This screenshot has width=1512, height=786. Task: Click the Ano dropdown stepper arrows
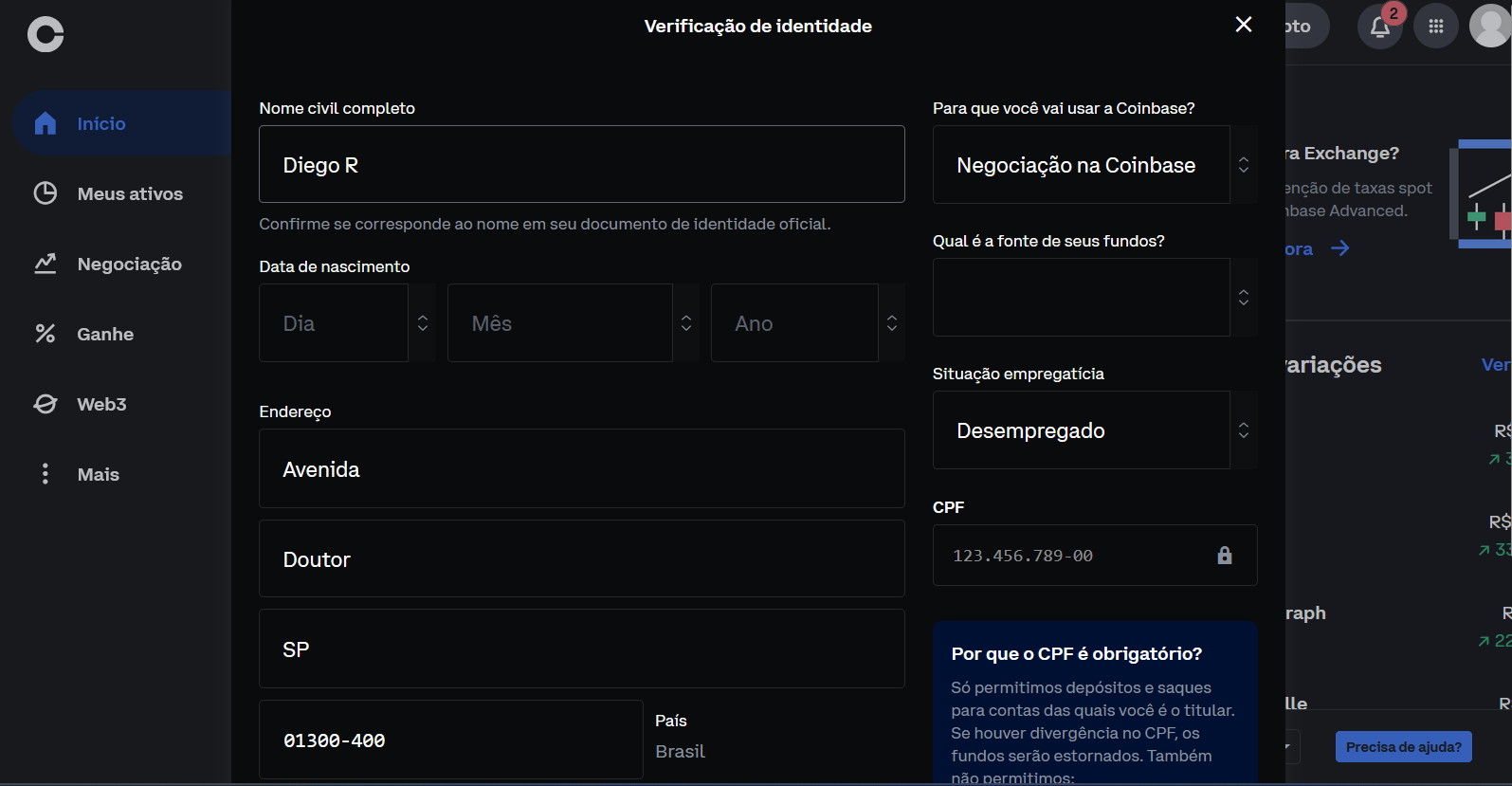pos(892,323)
